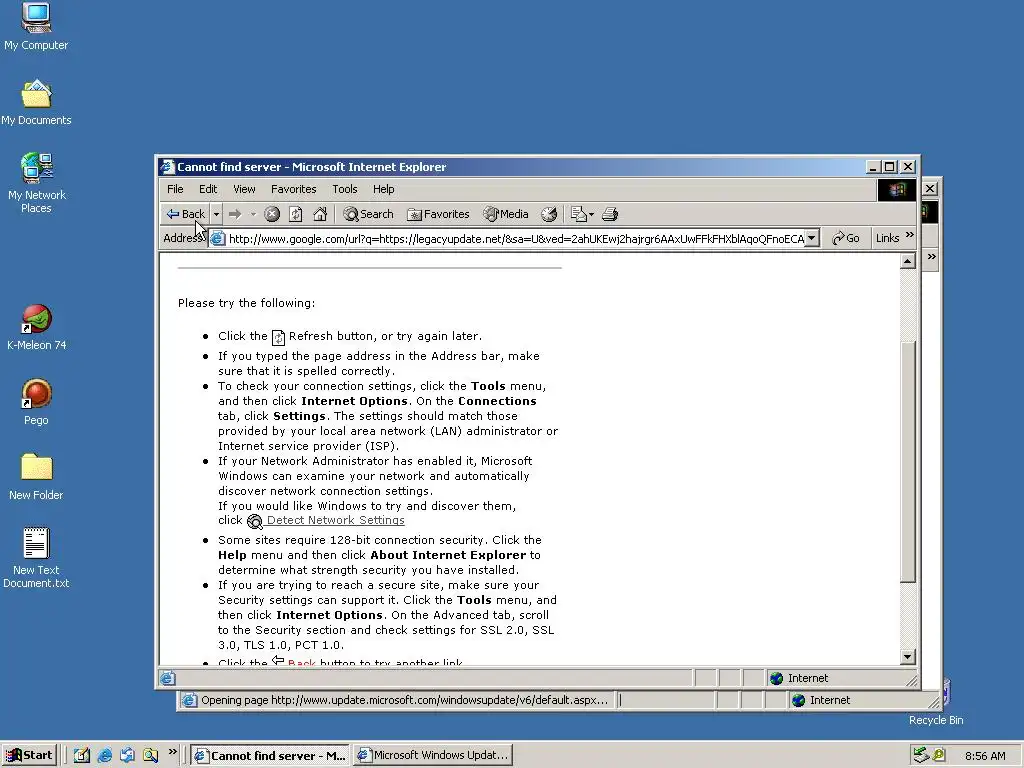The width and height of the screenshot is (1024, 768).
Task: Select the My Network Places desktop icon
Action: point(37,183)
